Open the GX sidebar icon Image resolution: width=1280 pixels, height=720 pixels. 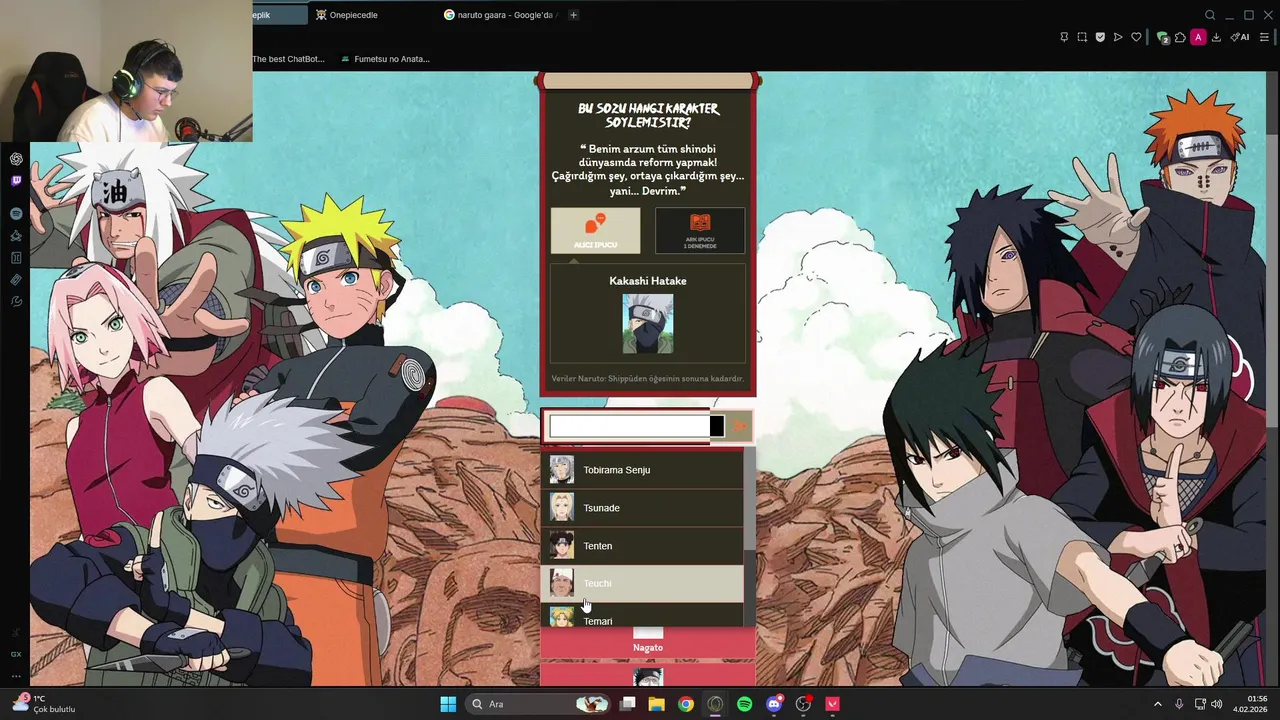[16, 654]
